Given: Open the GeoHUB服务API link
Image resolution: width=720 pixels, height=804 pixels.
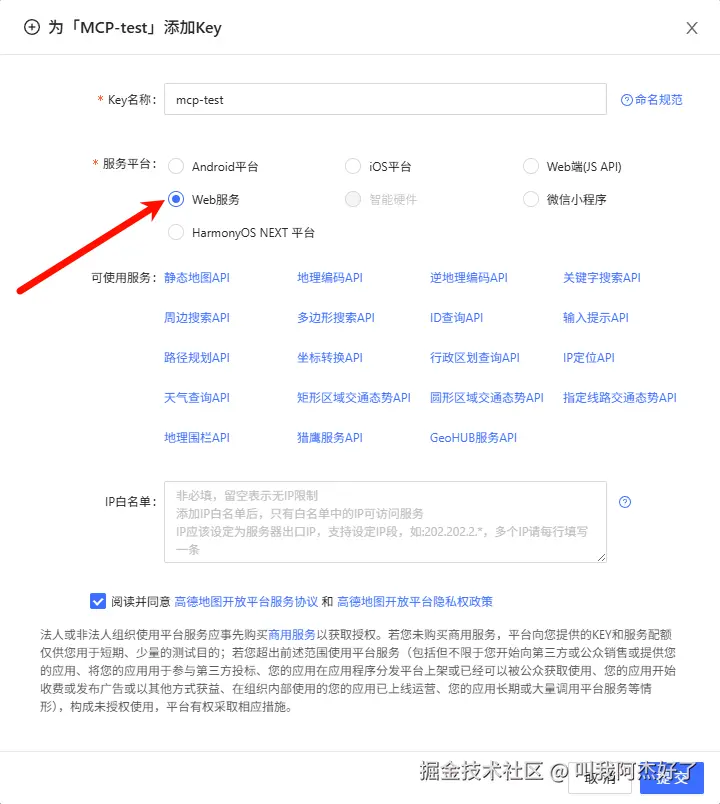Looking at the screenshot, I should point(473,438).
